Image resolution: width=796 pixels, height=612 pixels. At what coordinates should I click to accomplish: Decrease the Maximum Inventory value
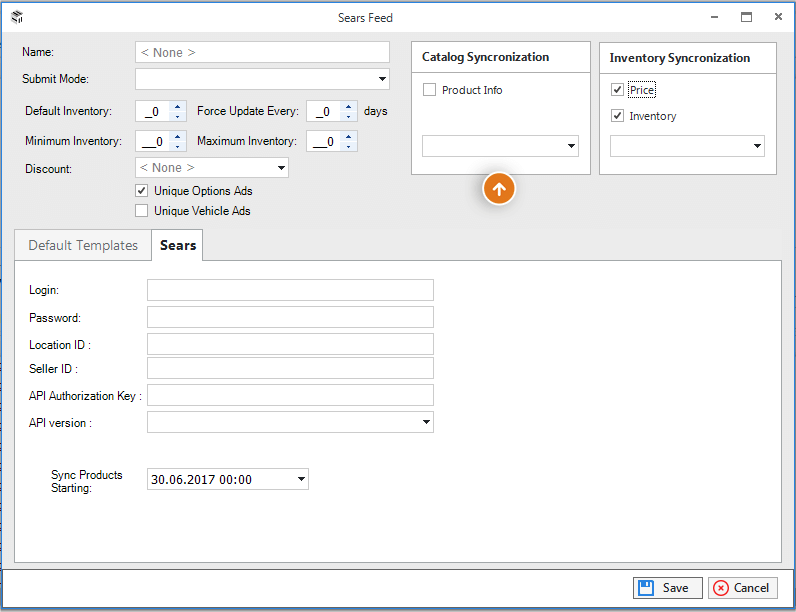(x=348, y=146)
